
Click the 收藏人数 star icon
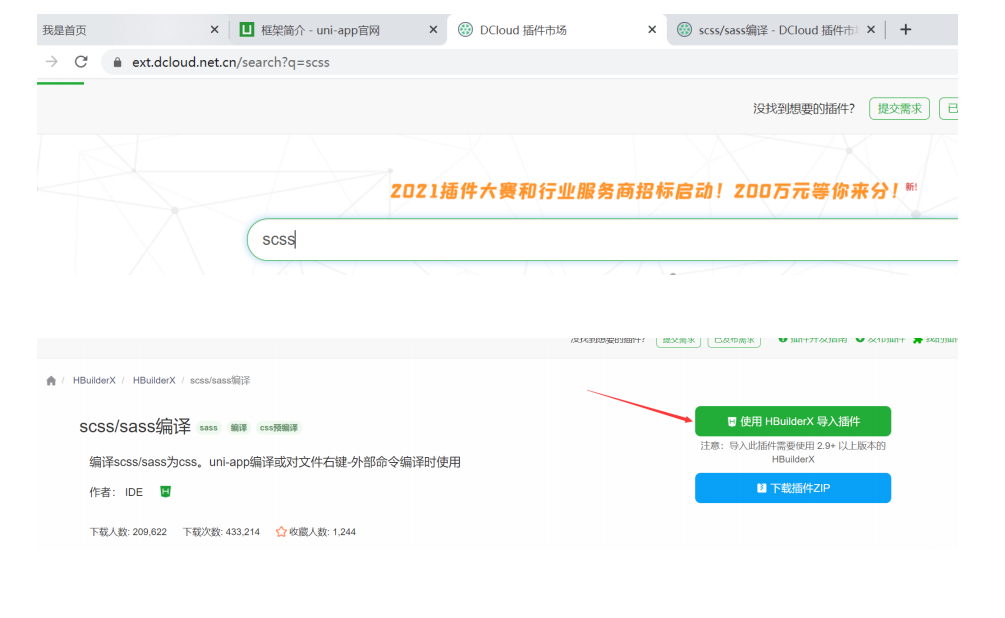[281, 531]
